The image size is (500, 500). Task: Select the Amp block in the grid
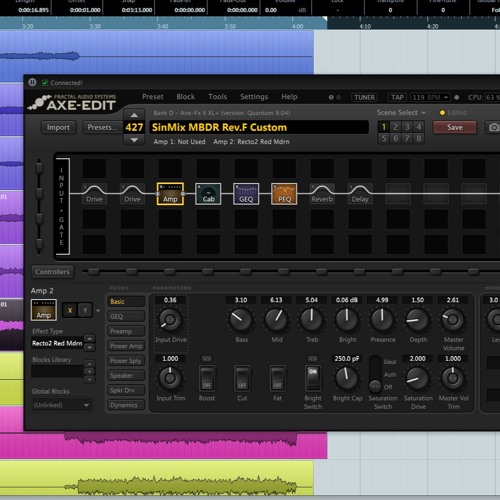(170, 194)
